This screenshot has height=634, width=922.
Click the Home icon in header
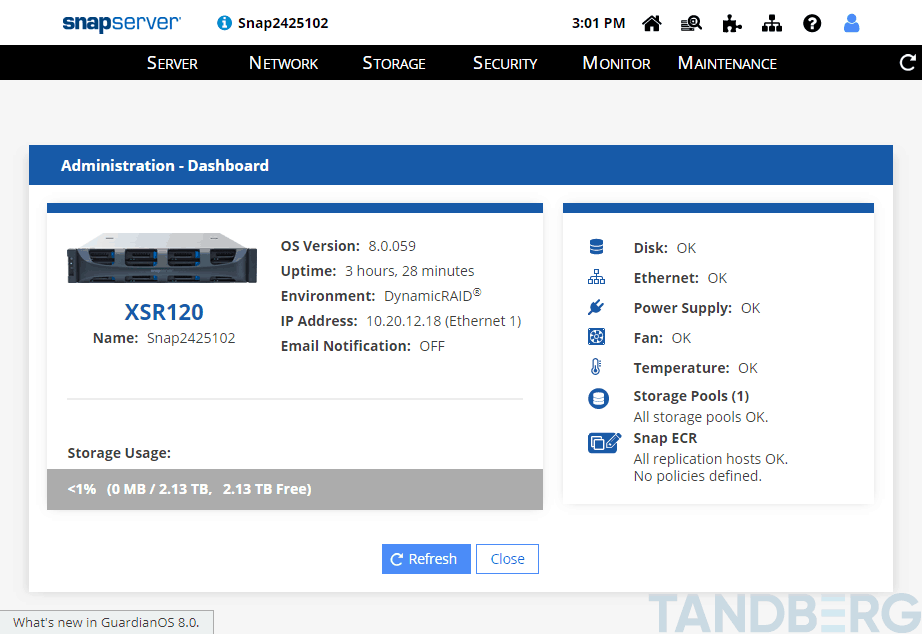(x=652, y=23)
